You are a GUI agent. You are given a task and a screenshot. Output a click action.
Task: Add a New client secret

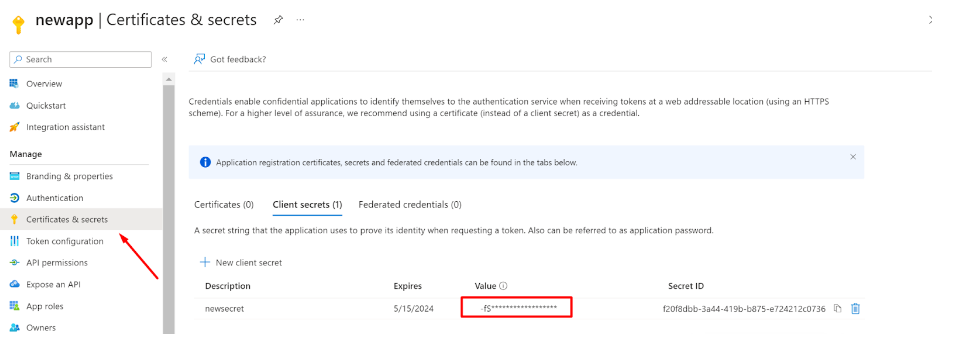click(241, 262)
